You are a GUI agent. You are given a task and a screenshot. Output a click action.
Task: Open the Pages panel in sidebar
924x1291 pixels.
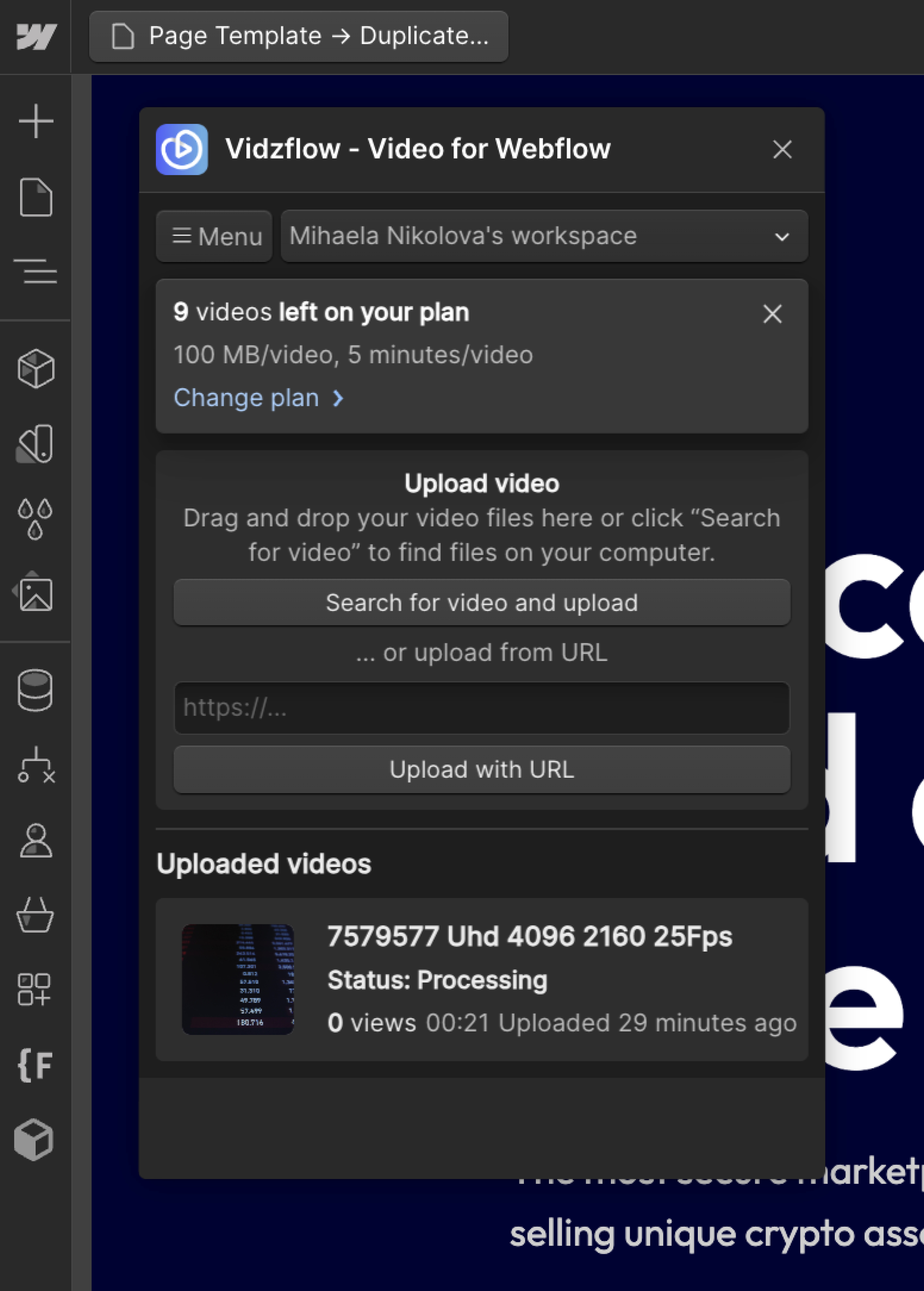pyautogui.click(x=36, y=197)
